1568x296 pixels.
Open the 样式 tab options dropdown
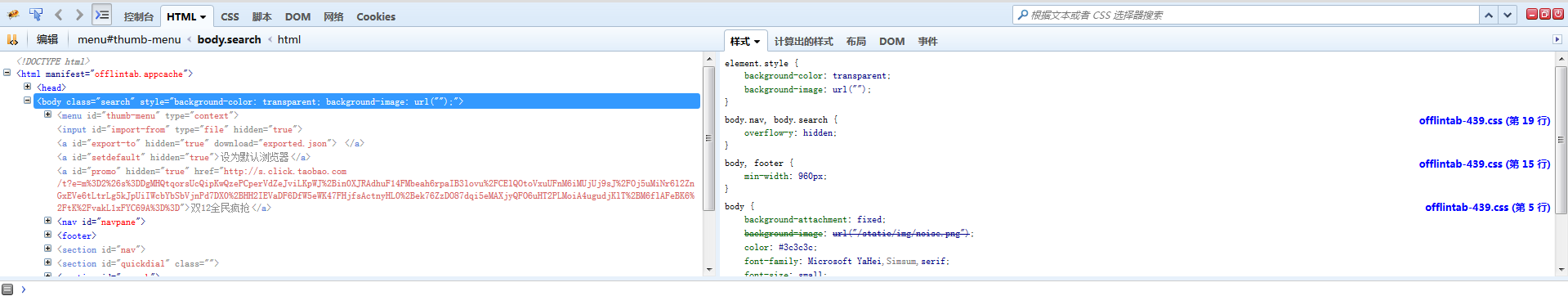pyautogui.click(x=757, y=42)
